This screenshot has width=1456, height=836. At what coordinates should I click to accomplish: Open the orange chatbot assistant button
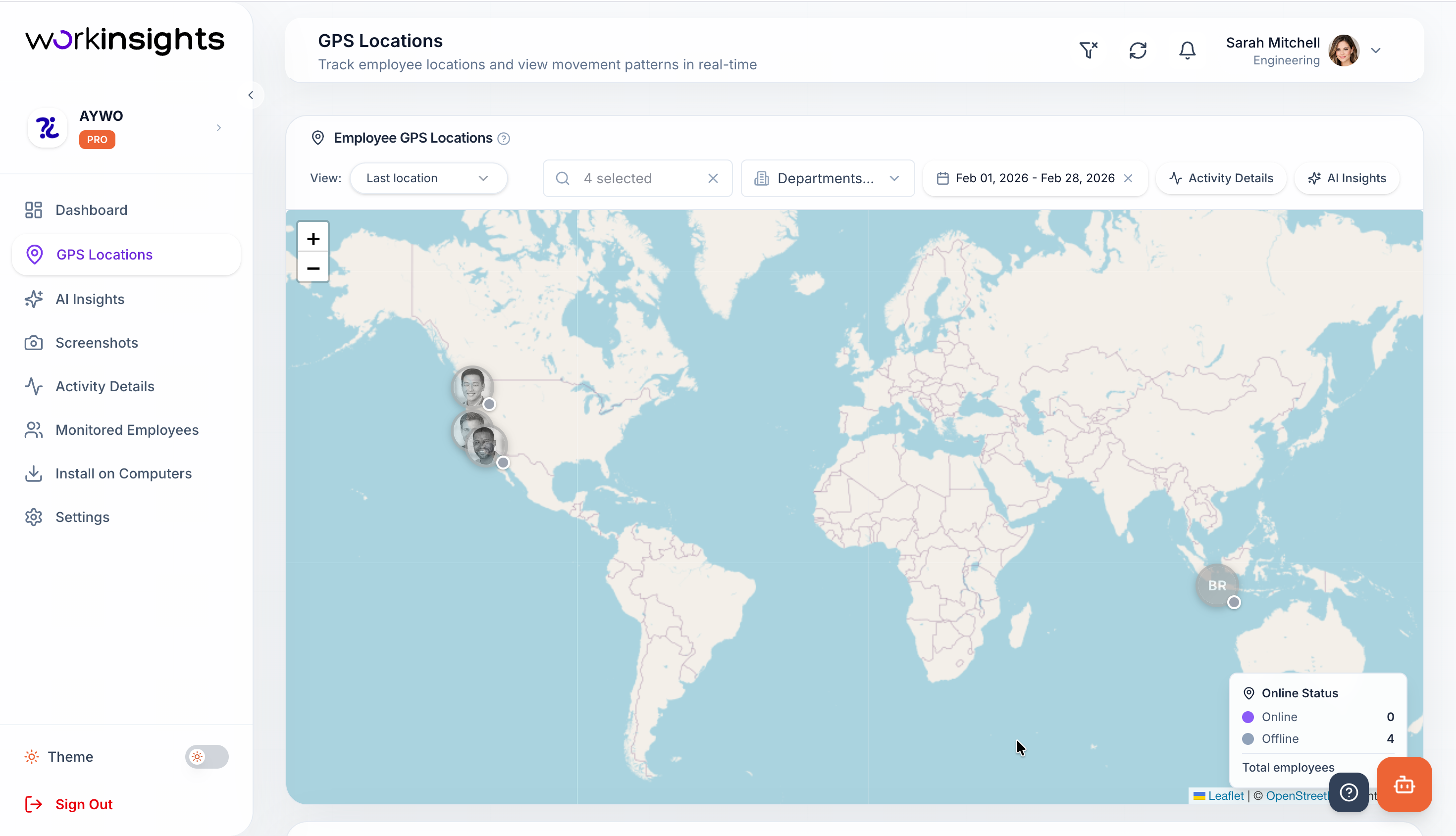coord(1404,784)
